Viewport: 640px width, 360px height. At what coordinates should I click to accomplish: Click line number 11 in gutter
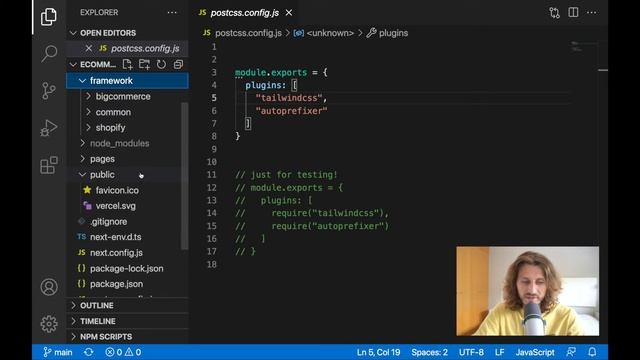click(x=211, y=175)
